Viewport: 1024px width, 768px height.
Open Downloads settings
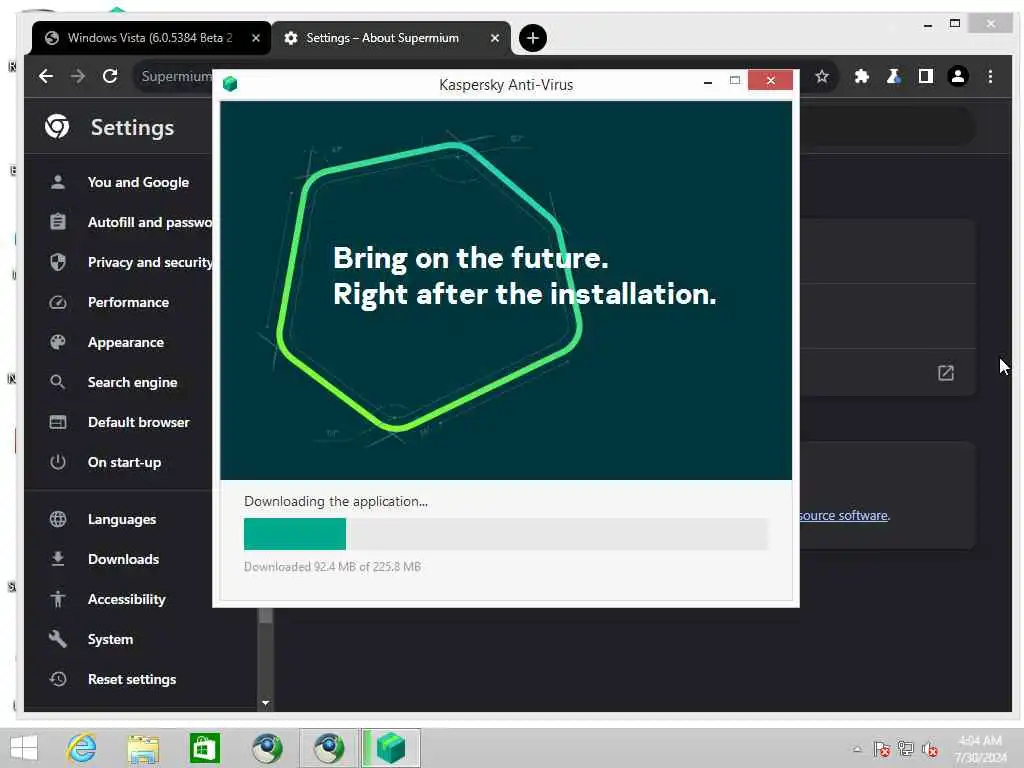point(124,559)
